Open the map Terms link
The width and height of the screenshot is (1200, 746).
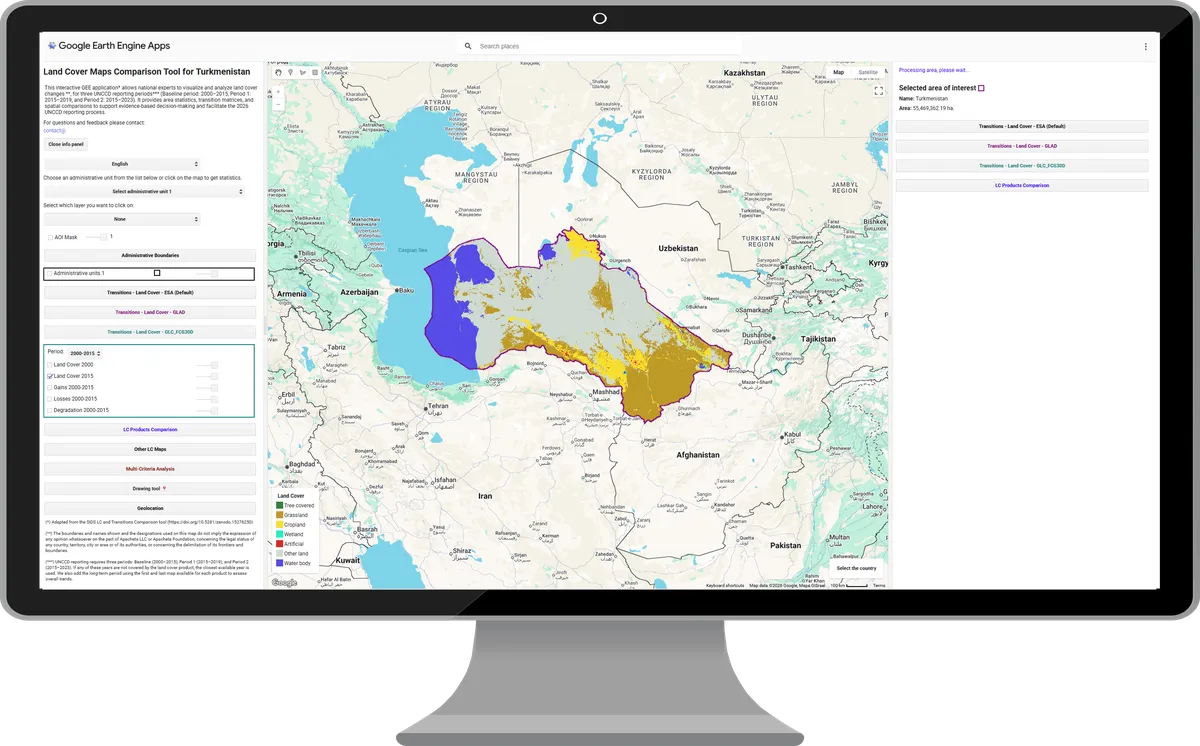(879, 585)
